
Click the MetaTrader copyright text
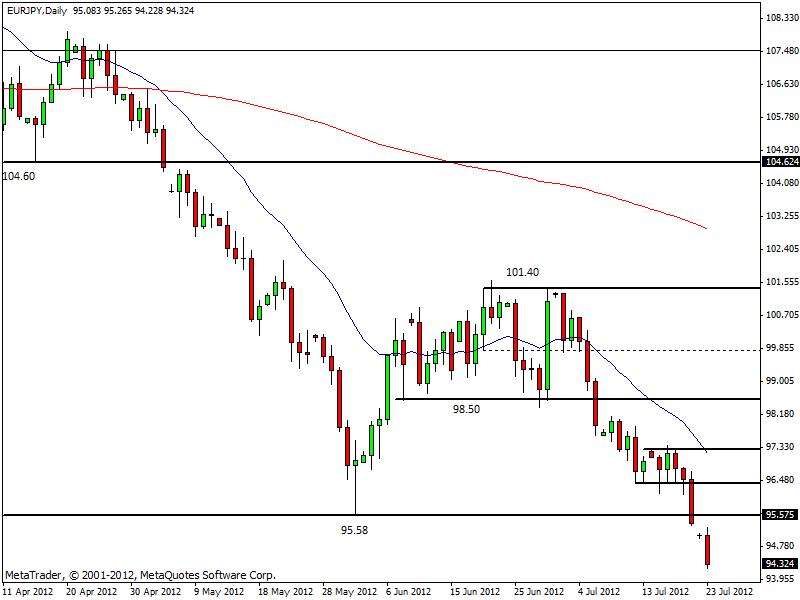(x=140, y=576)
